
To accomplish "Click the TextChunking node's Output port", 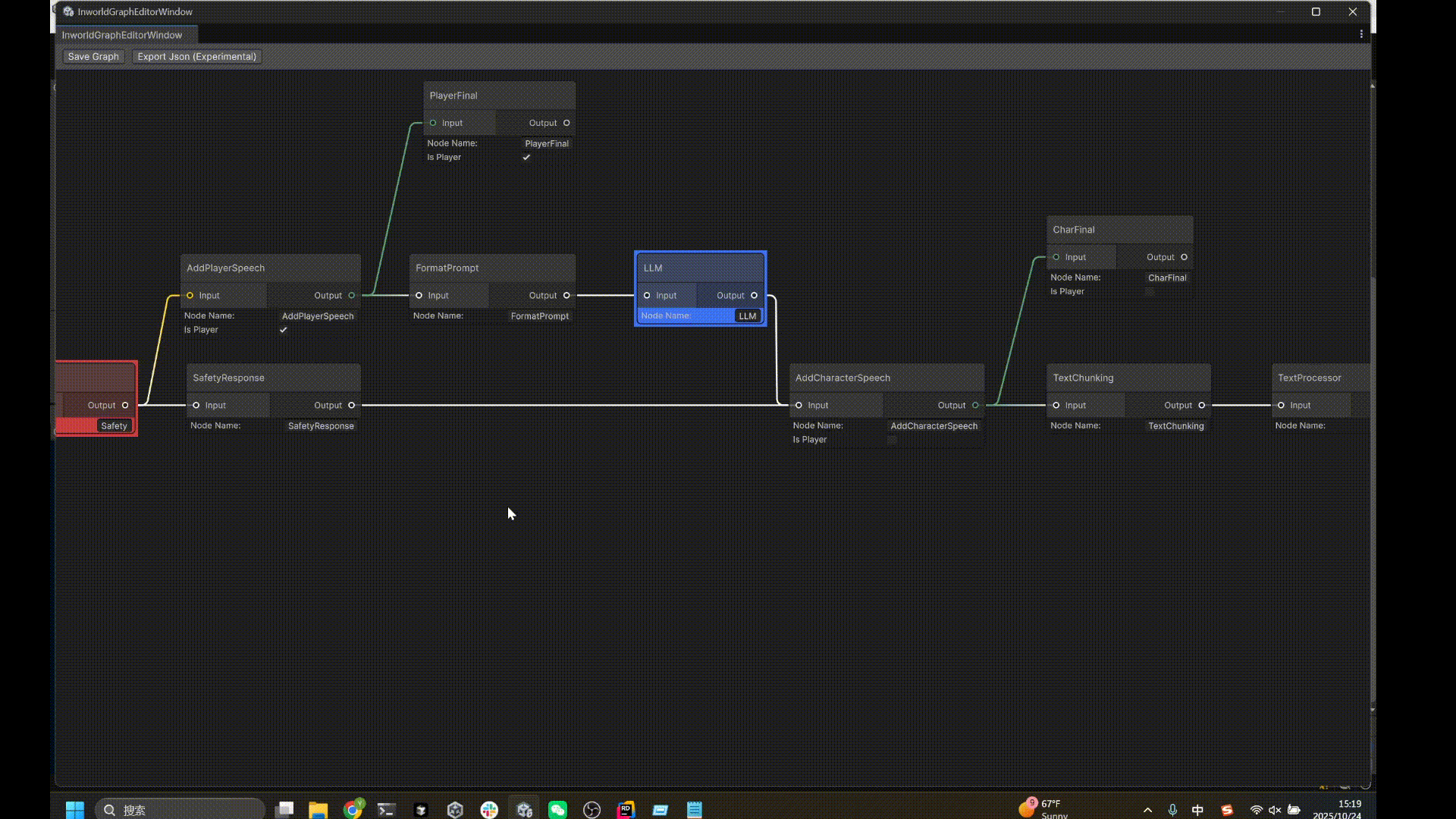I will [x=1201, y=406].
